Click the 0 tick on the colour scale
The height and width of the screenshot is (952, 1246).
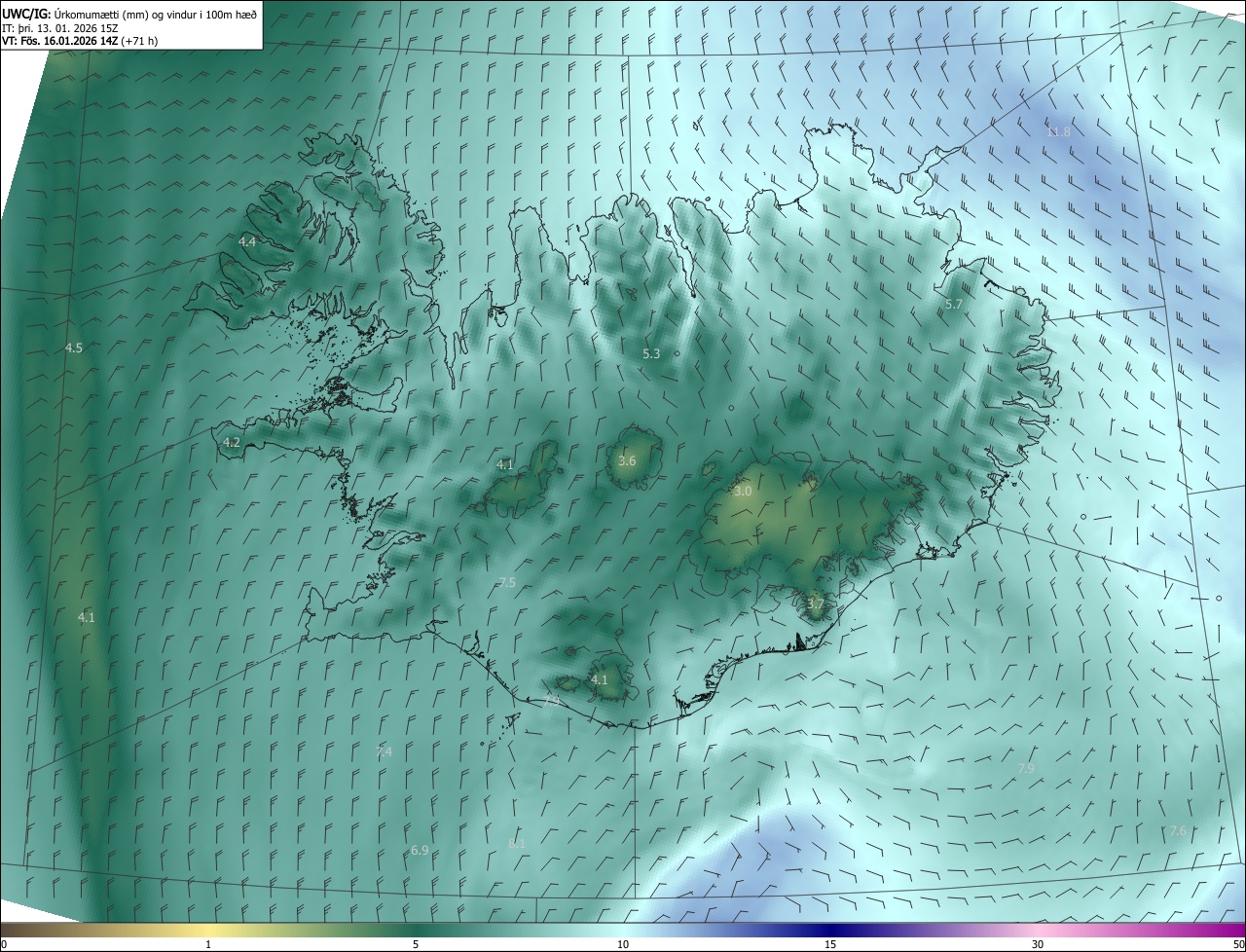4,945
